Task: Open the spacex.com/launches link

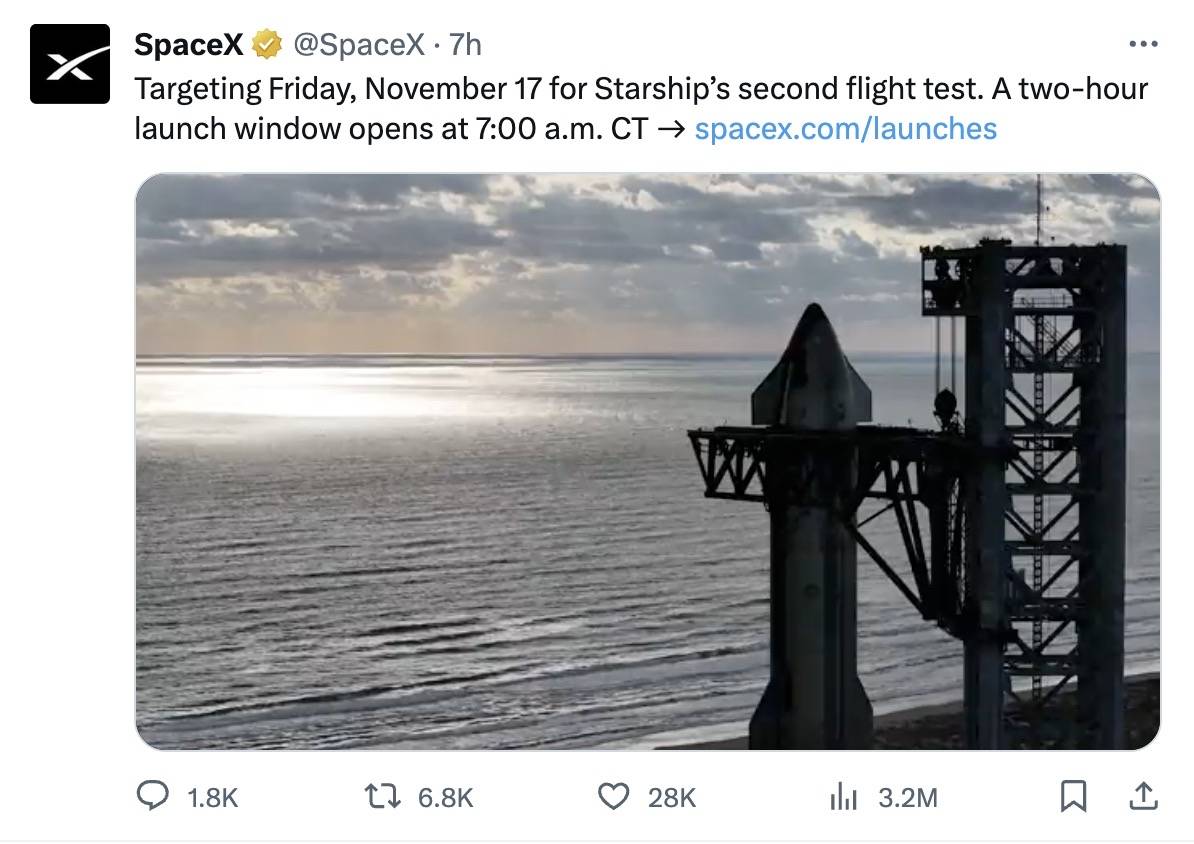Action: 846,129
